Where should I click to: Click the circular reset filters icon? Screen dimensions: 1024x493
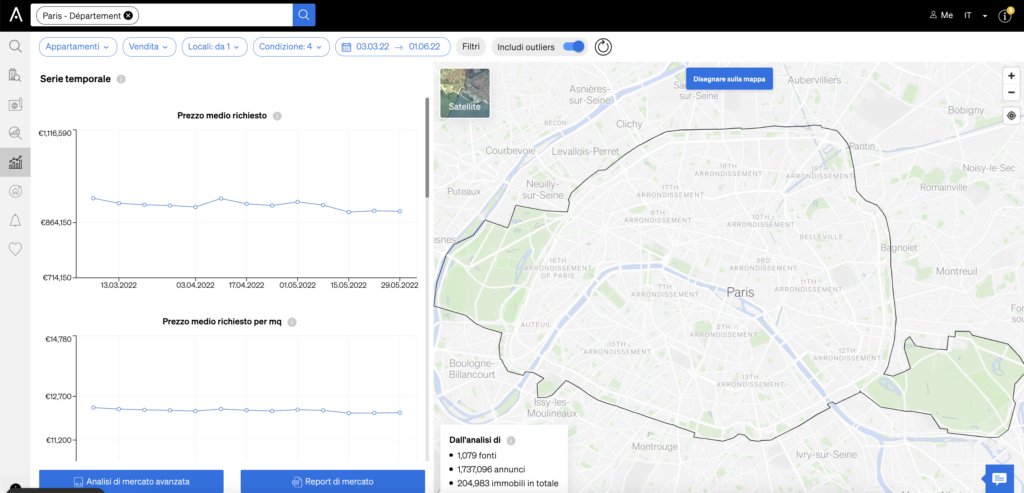(603, 47)
